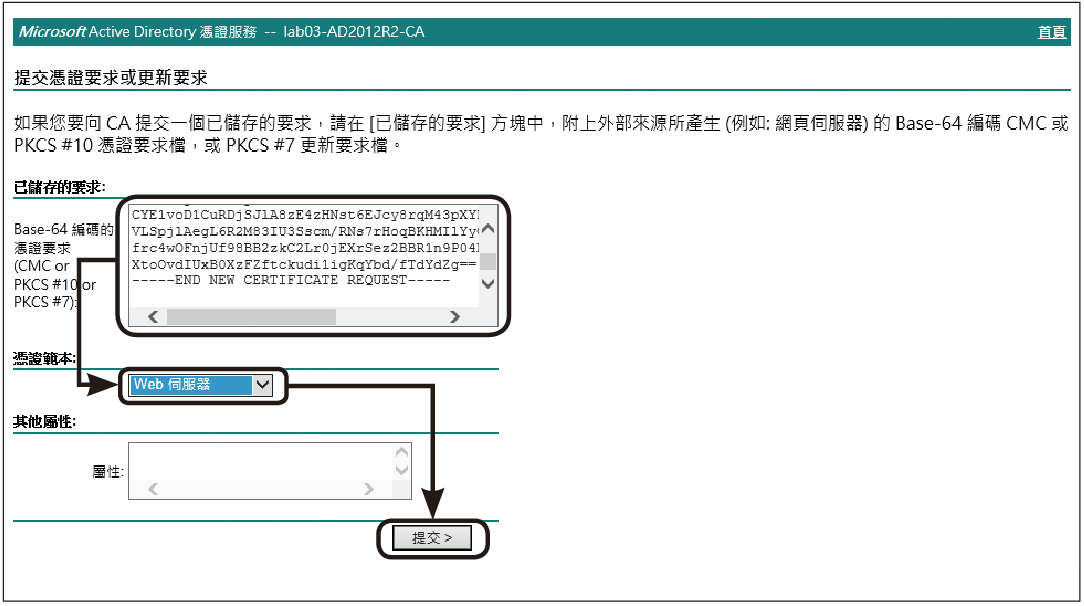Click the 首頁 link in header
This screenshot has width=1084, height=606.
coord(1052,33)
